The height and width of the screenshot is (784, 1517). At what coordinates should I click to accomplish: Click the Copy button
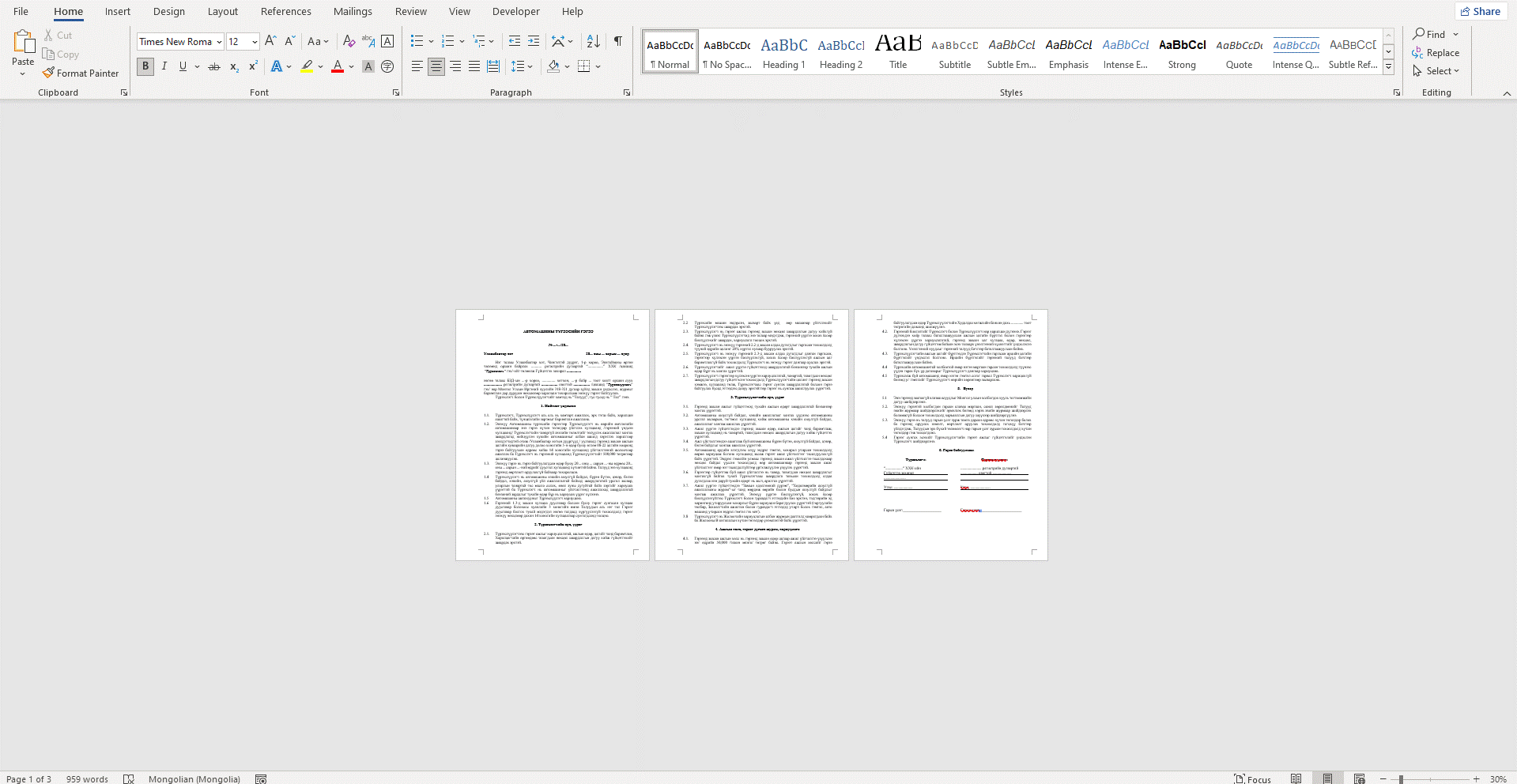tap(62, 55)
